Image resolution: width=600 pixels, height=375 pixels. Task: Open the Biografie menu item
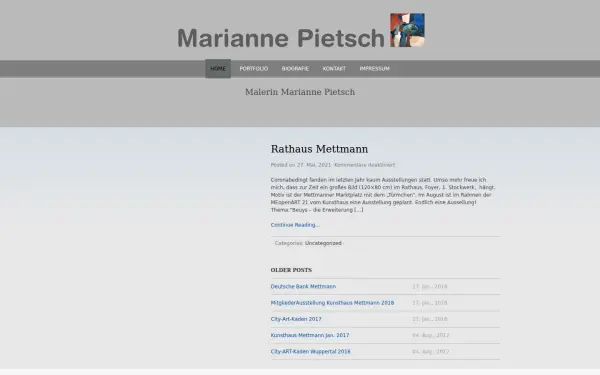pos(295,69)
